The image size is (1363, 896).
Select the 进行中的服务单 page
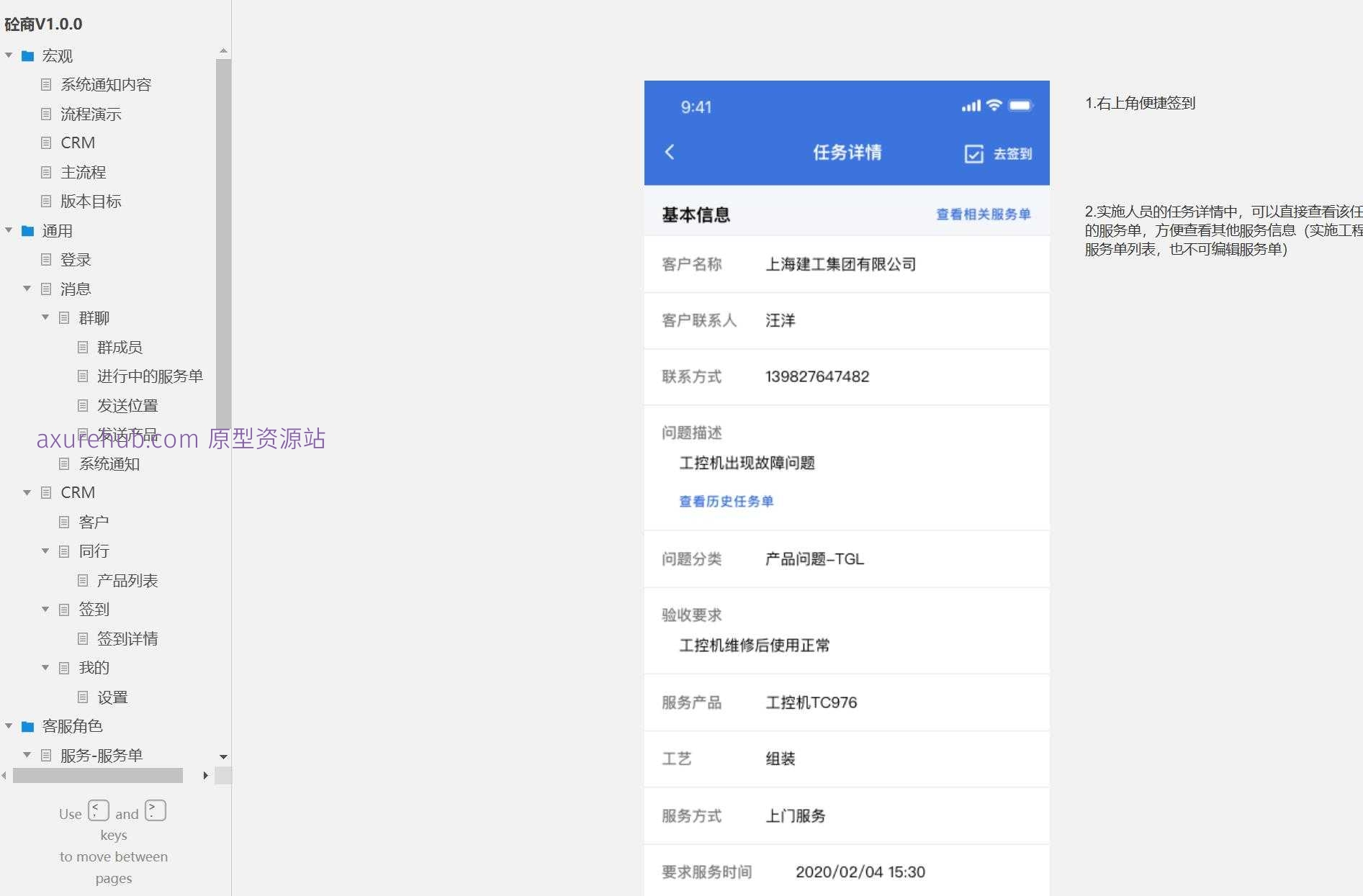tap(150, 376)
